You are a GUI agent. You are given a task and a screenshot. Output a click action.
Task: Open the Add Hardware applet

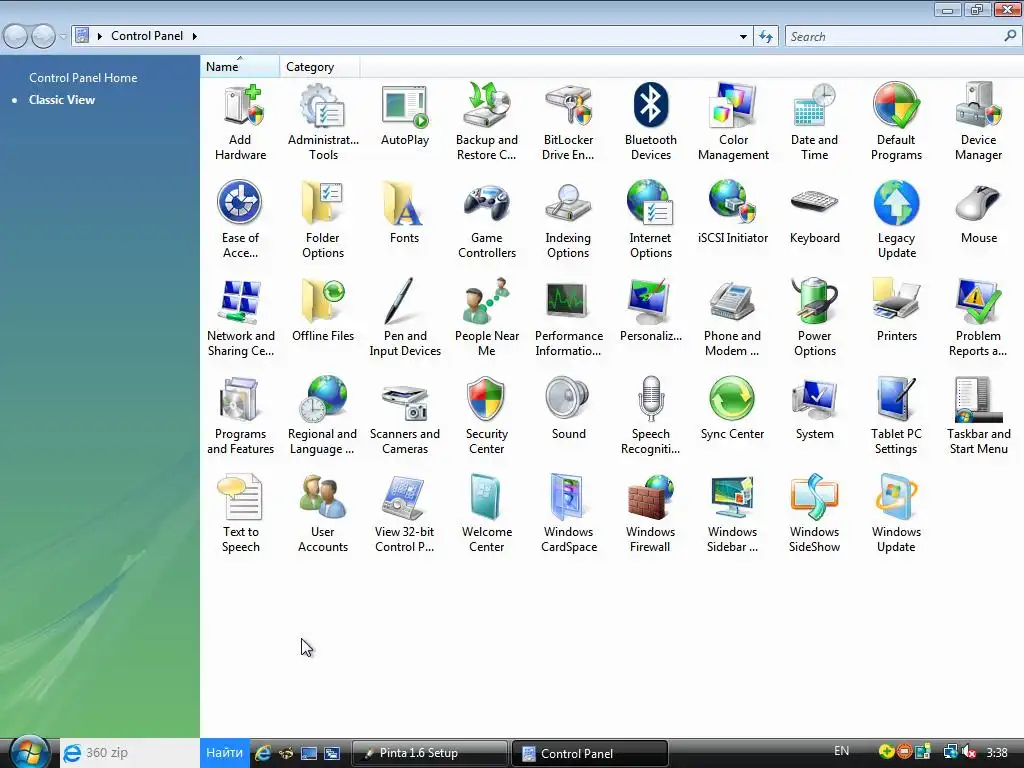click(x=240, y=121)
